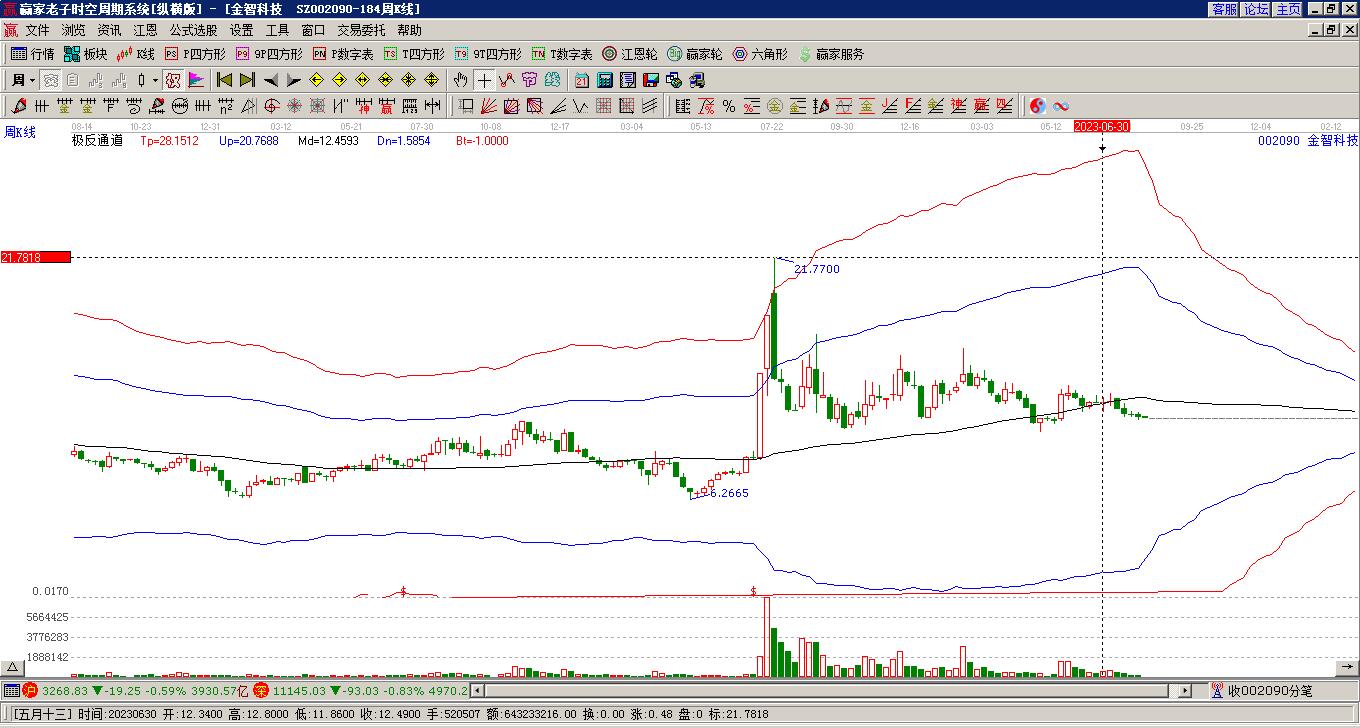The width and height of the screenshot is (1360, 728).
Task: Click the volume panel right arrow
Action: (x=1347, y=667)
